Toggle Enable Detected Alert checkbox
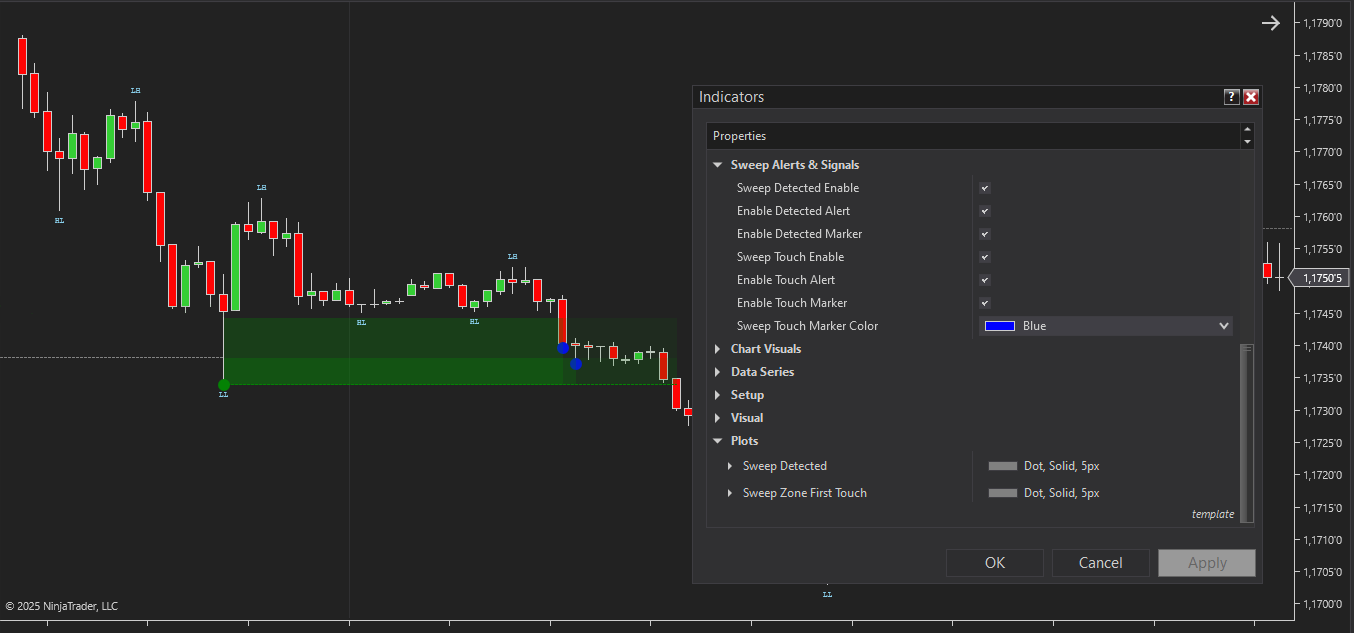The width and height of the screenshot is (1354, 633). click(x=984, y=211)
